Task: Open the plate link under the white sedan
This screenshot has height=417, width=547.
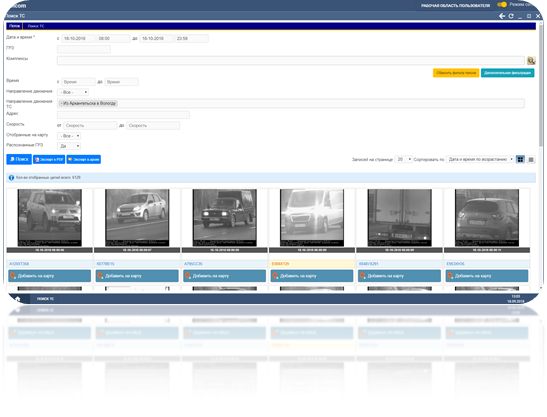Action: click(x=105, y=264)
